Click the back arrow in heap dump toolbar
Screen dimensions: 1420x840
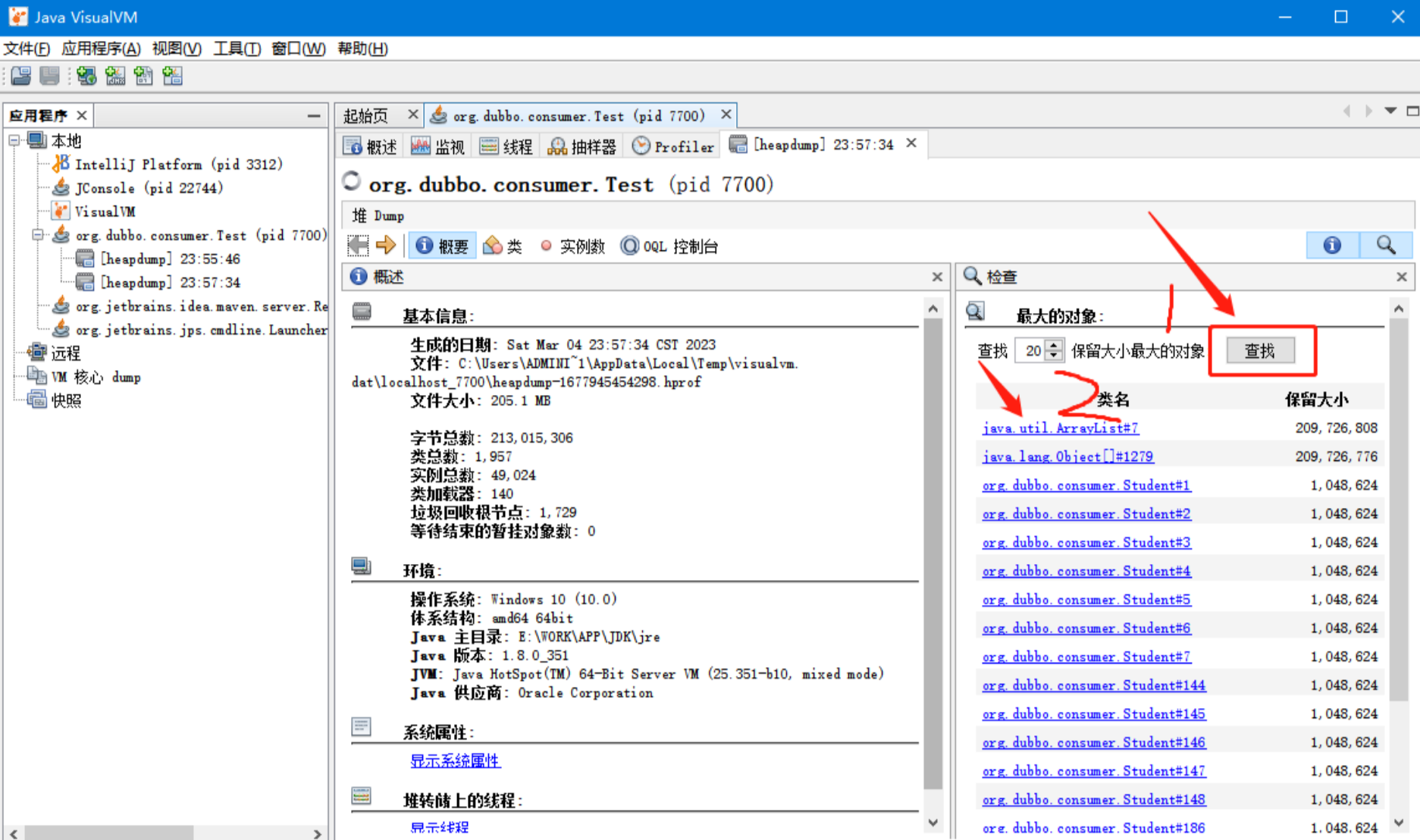click(358, 246)
